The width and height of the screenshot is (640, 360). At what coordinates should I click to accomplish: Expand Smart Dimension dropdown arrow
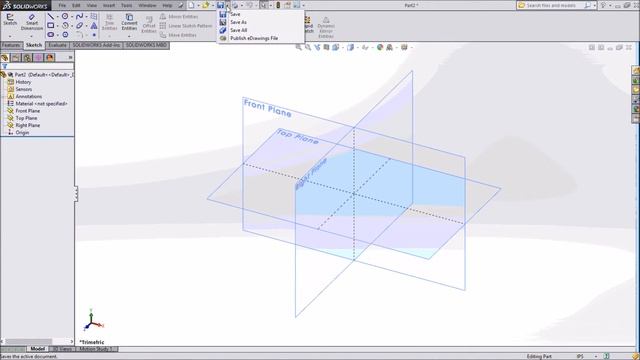32,36
